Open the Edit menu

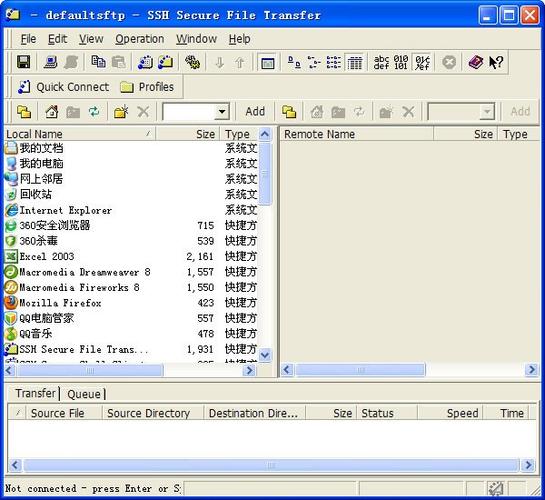click(x=57, y=39)
